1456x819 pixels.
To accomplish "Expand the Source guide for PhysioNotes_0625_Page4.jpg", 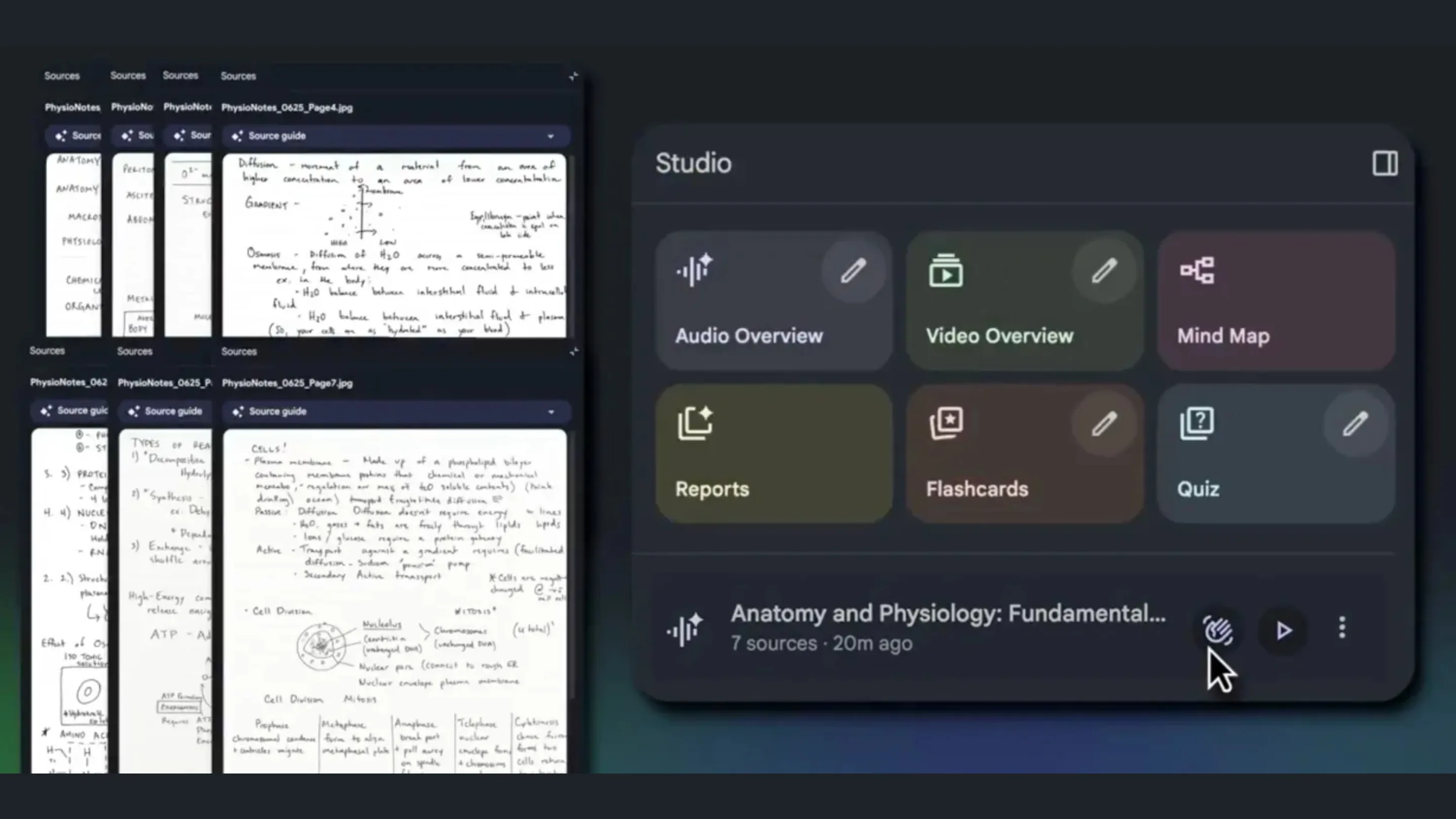I will 551,135.
